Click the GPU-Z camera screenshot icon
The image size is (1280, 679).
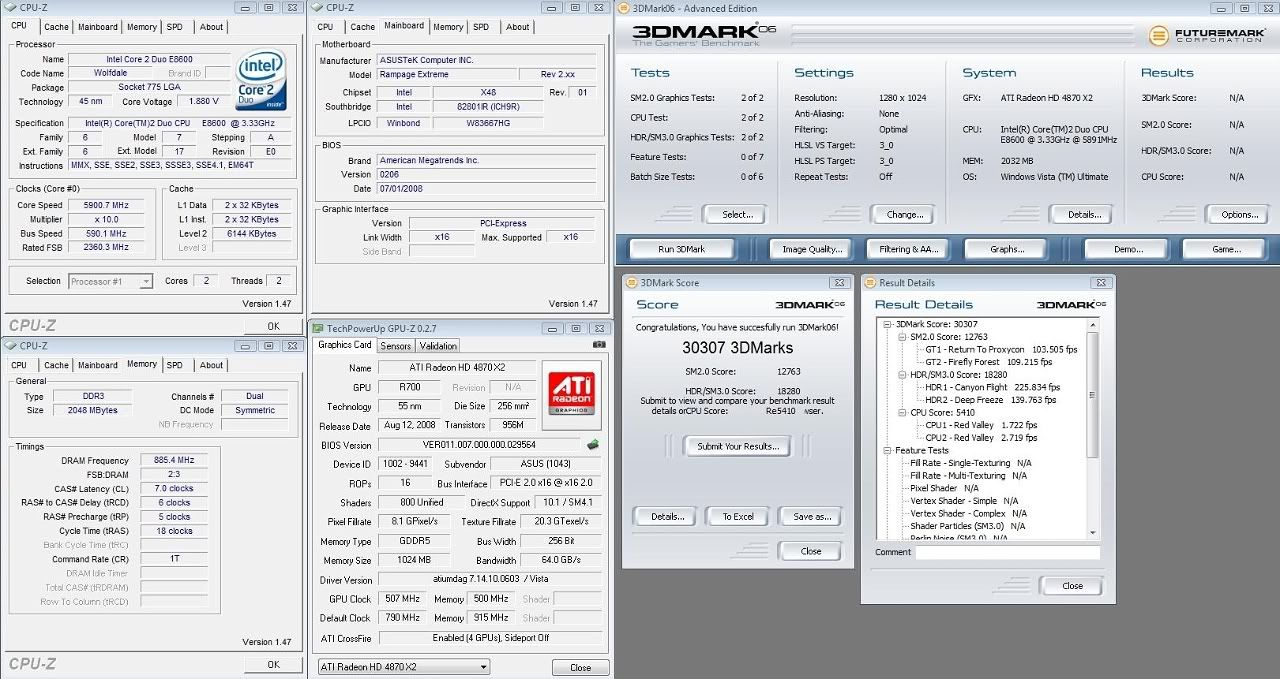[599, 344]
